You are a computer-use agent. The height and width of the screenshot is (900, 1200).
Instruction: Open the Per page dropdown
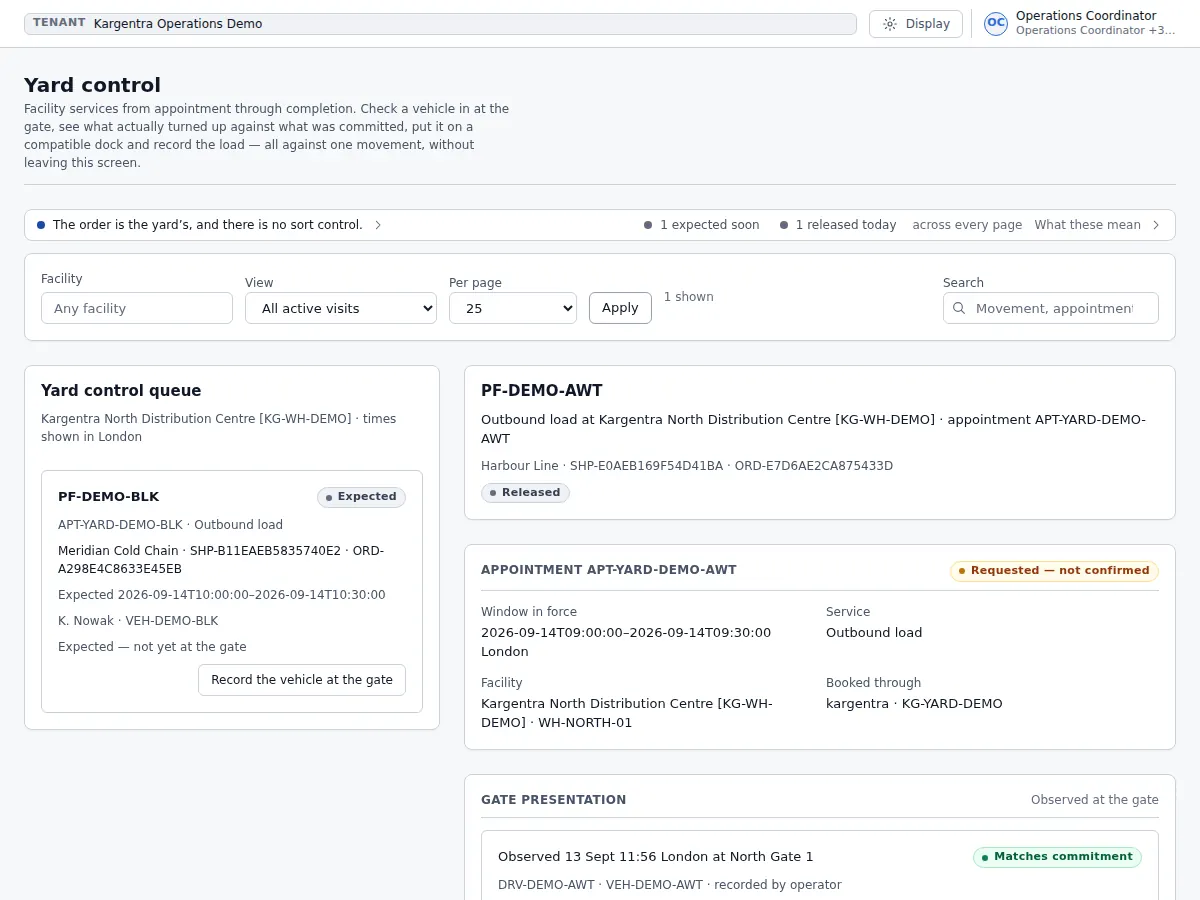[513, 308]
